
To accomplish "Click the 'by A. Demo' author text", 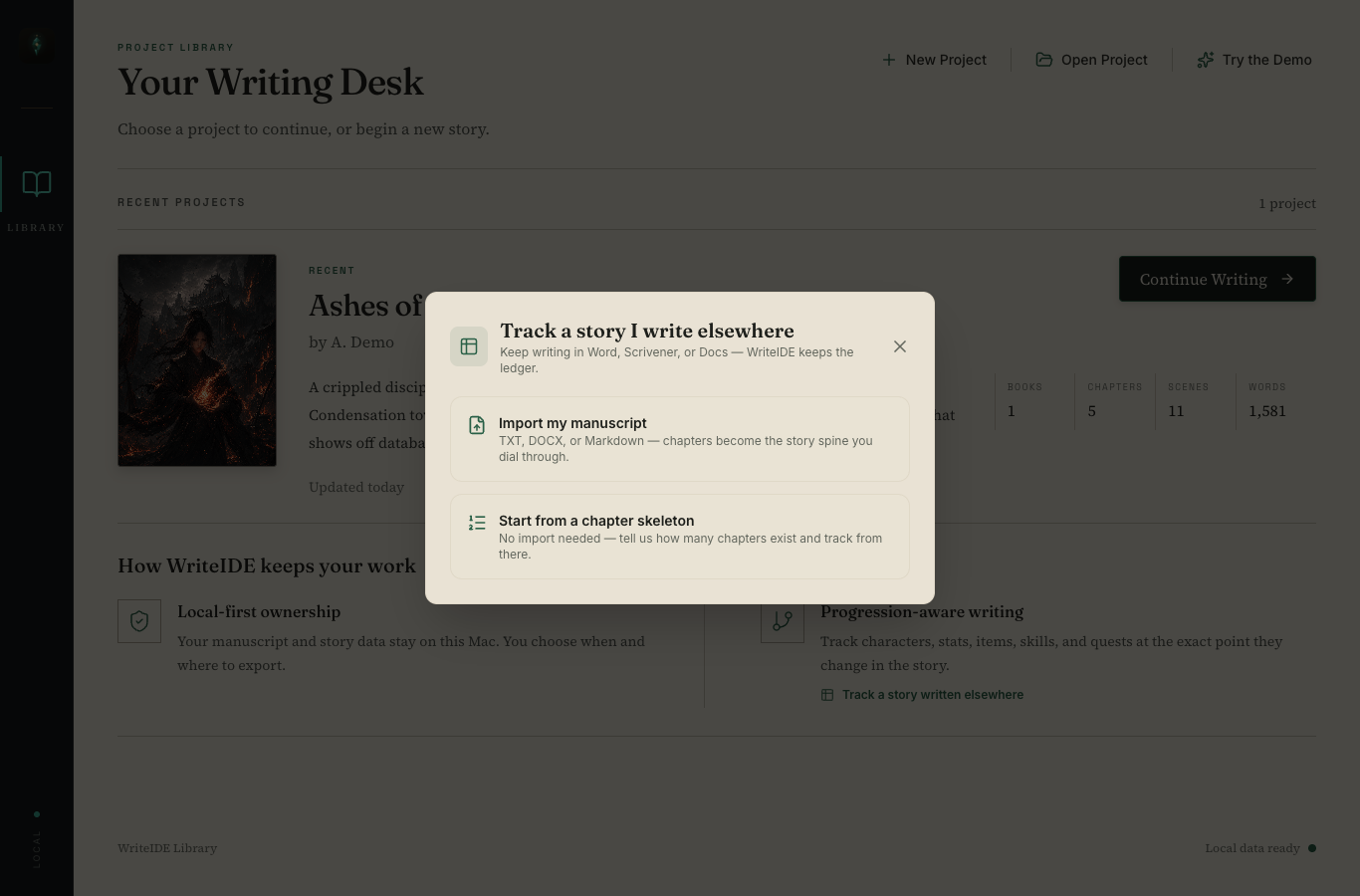I will click(351, 341).
